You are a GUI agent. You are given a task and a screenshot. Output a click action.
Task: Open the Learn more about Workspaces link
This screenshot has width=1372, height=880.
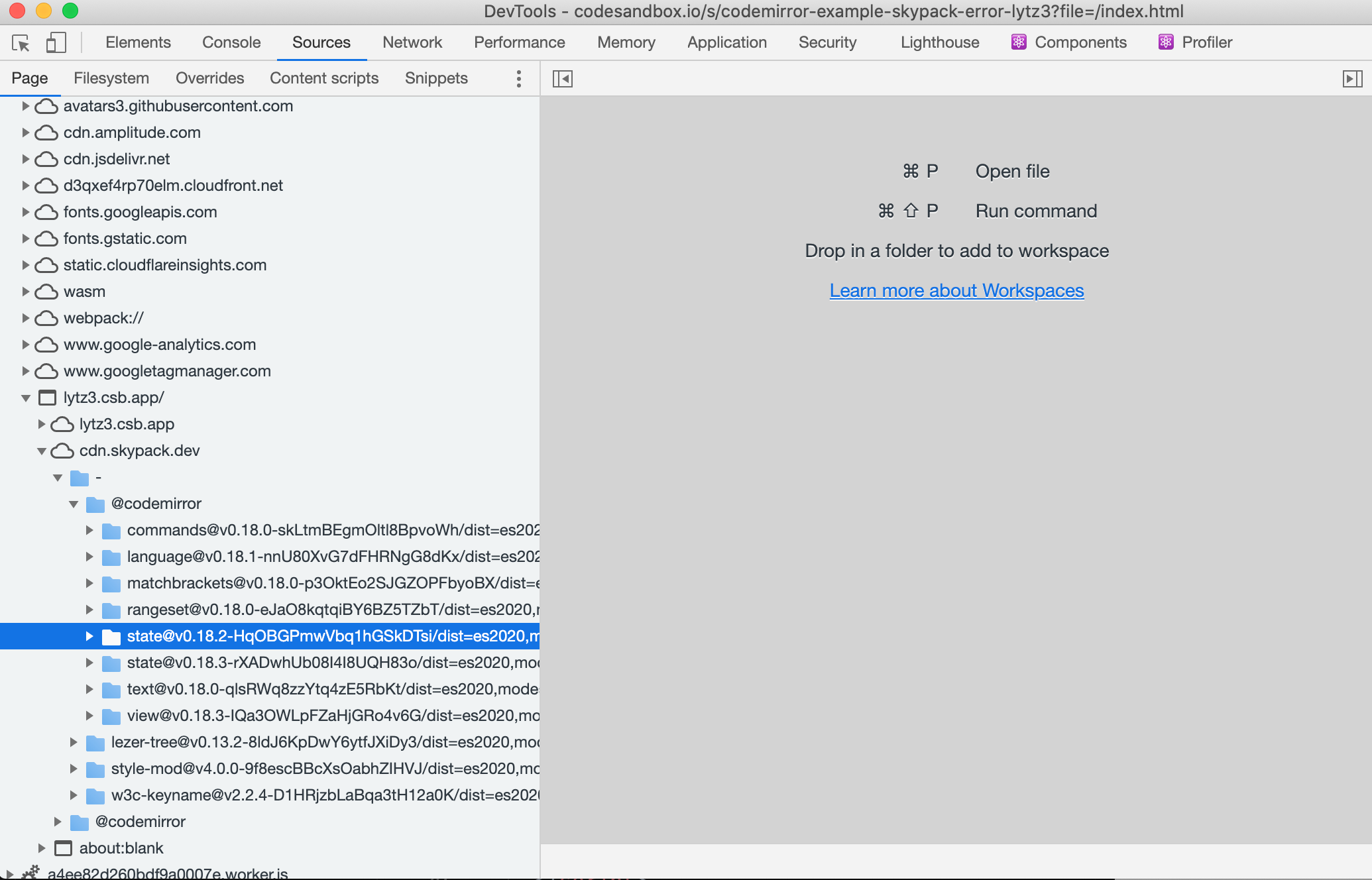pyautogui.click(x=956, y=290)
